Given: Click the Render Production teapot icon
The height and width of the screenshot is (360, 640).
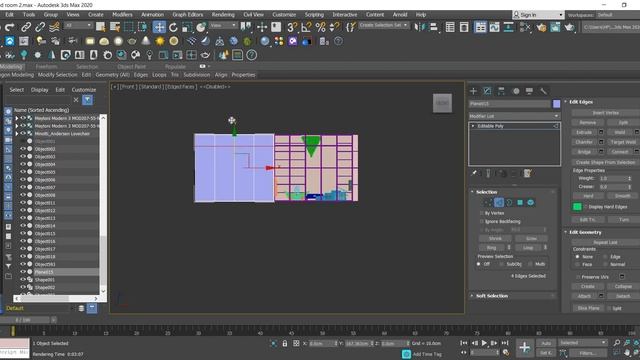Looking at the screenshot, I should point(569,27).
